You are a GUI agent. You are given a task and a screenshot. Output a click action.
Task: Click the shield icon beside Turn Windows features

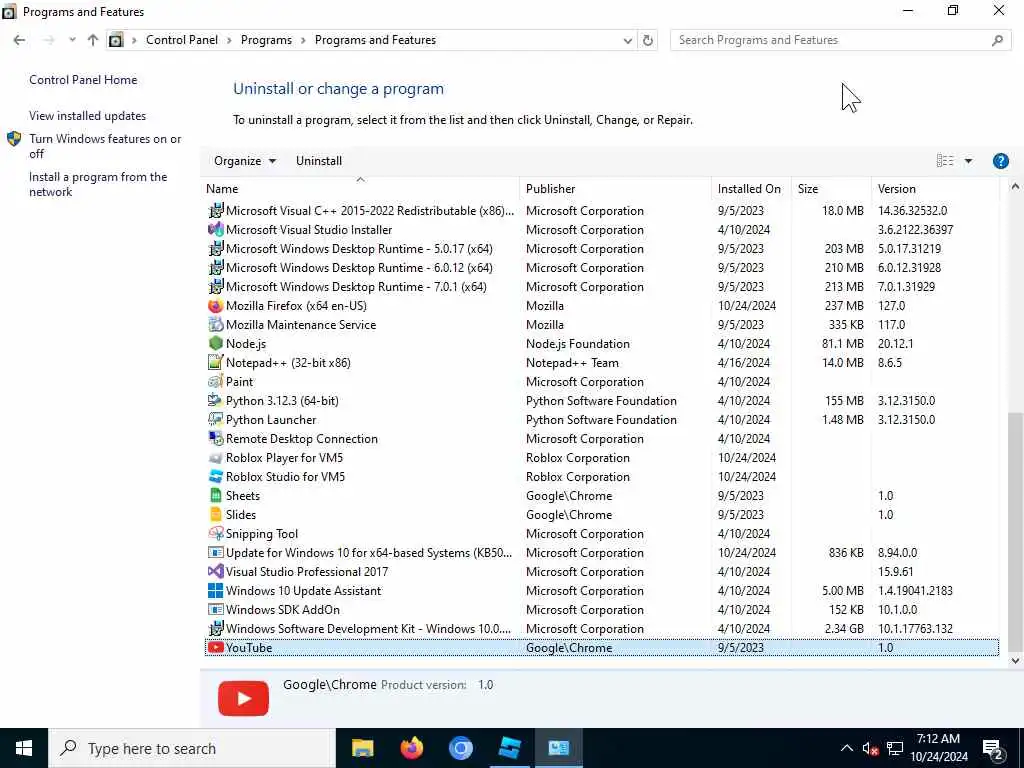pos(14,138)
